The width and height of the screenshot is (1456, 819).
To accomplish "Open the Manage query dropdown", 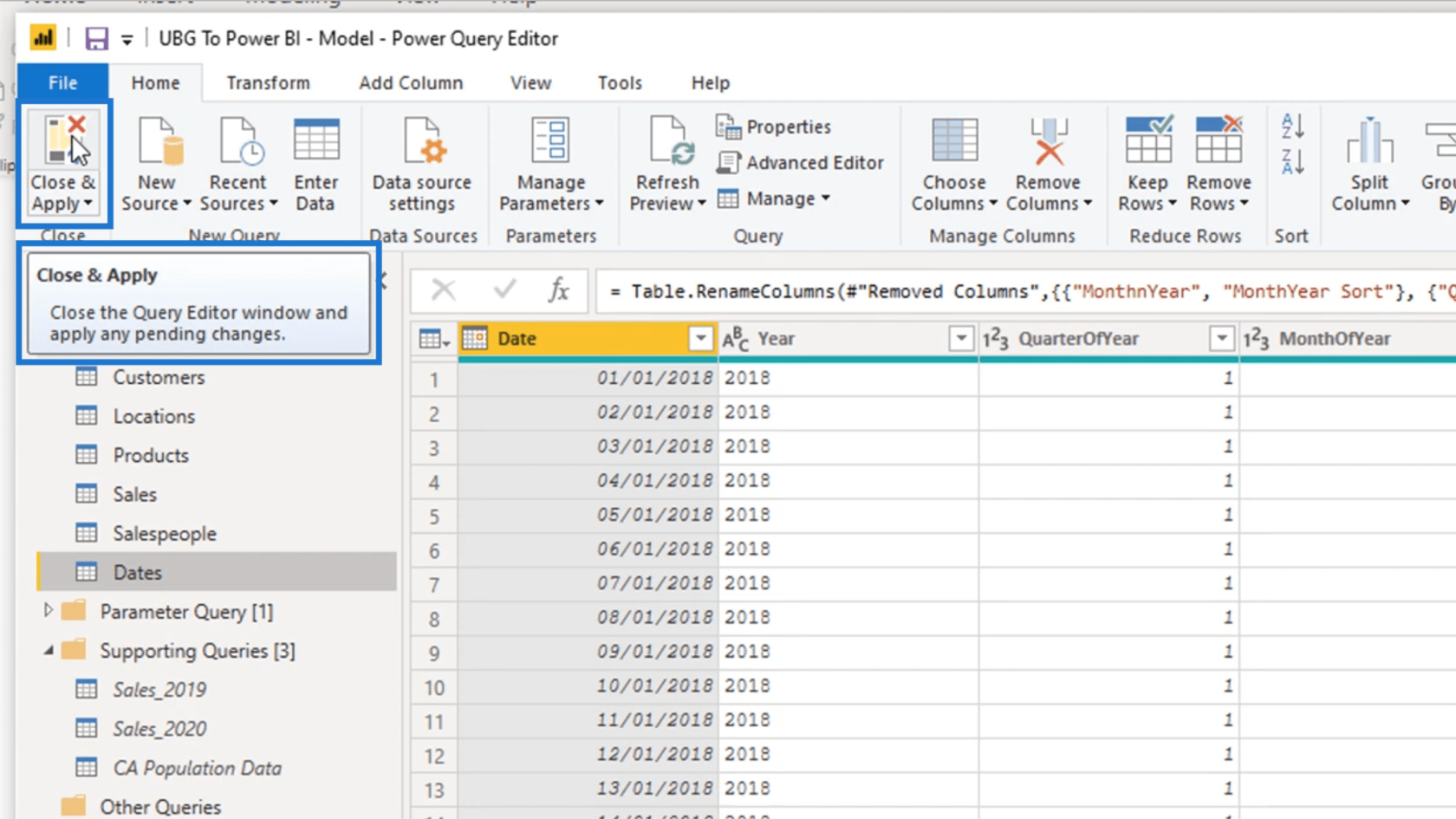I will coord(774,198).
